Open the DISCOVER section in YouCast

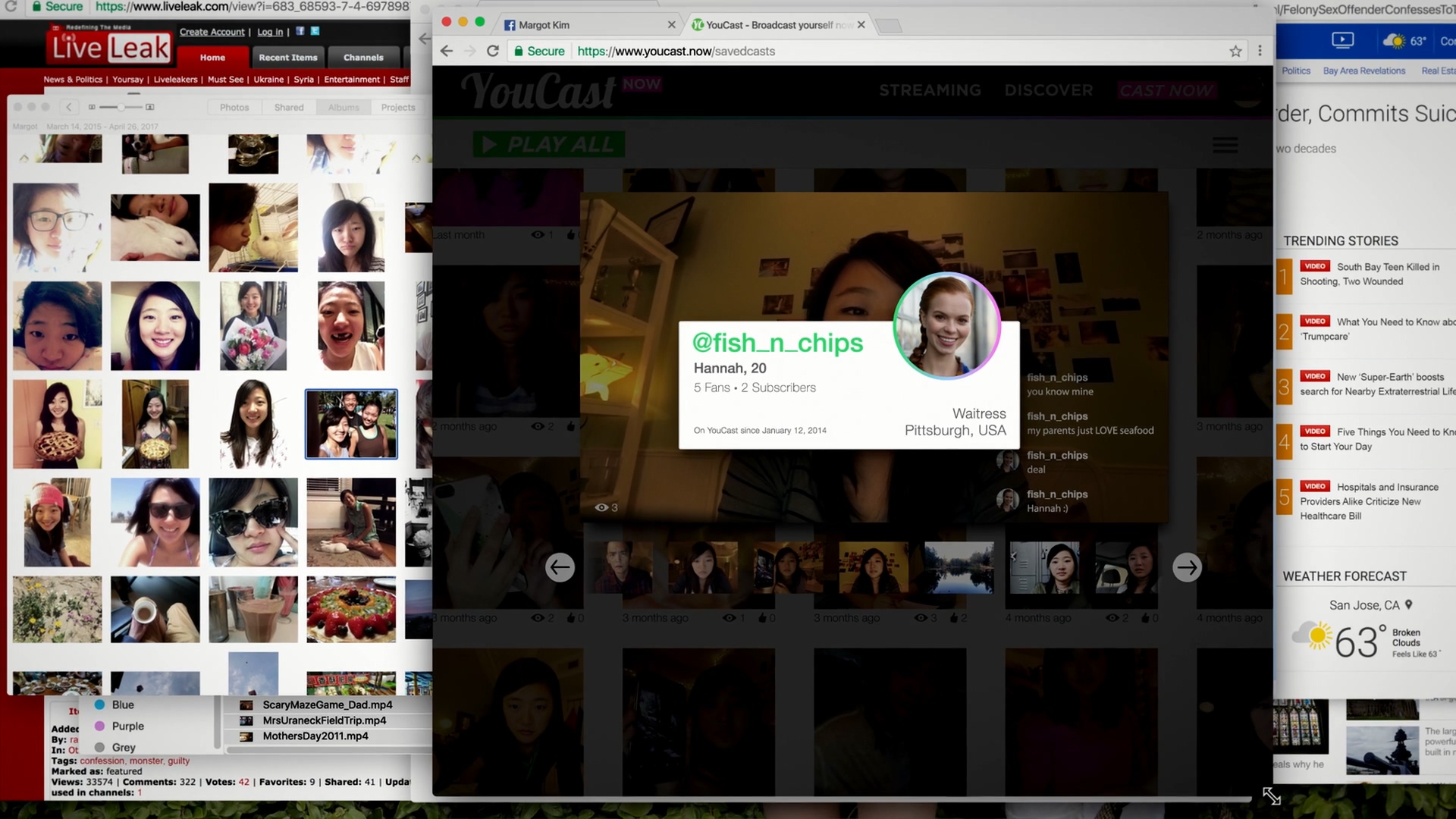(1049, 90)
